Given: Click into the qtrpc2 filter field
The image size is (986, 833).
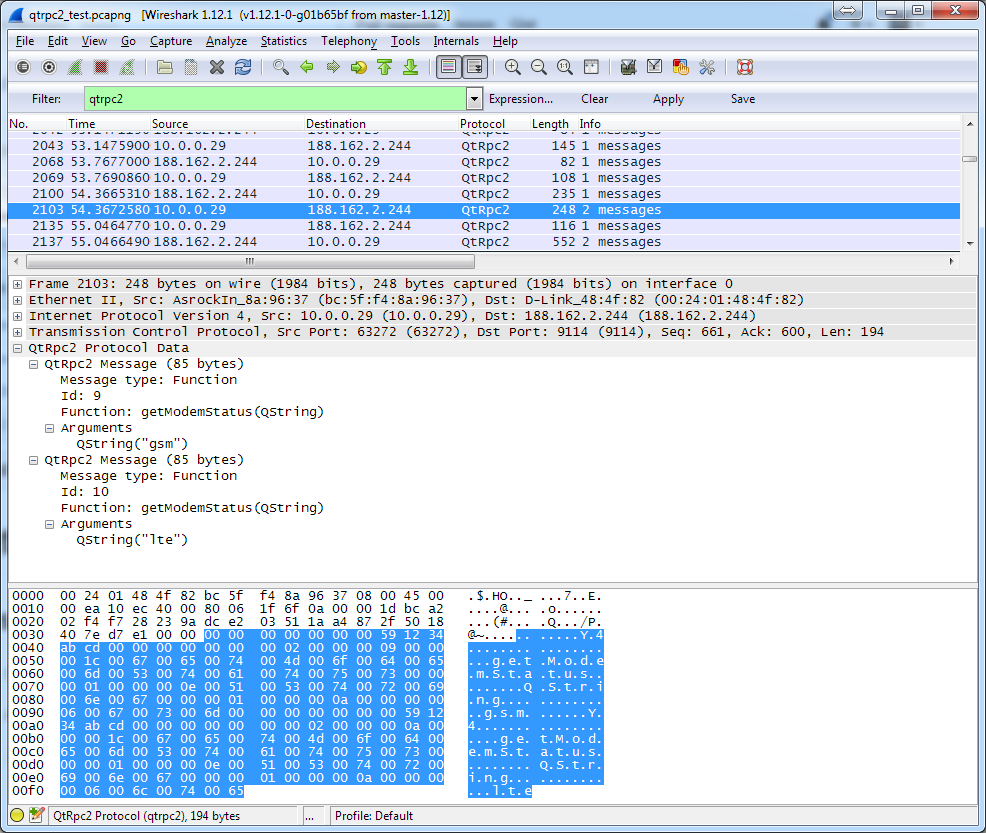Looking at the screenshot, I should coord(275,99).
